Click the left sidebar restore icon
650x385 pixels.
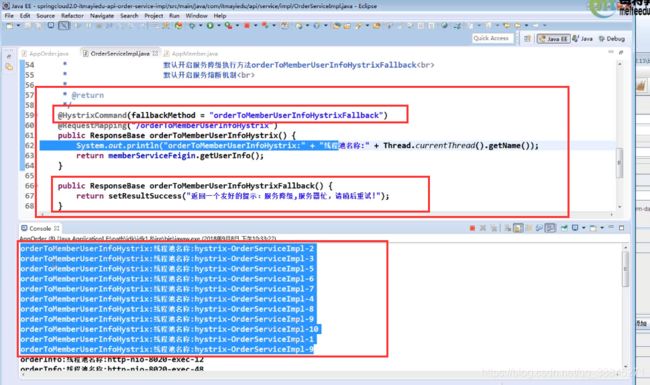click(9, 56)
